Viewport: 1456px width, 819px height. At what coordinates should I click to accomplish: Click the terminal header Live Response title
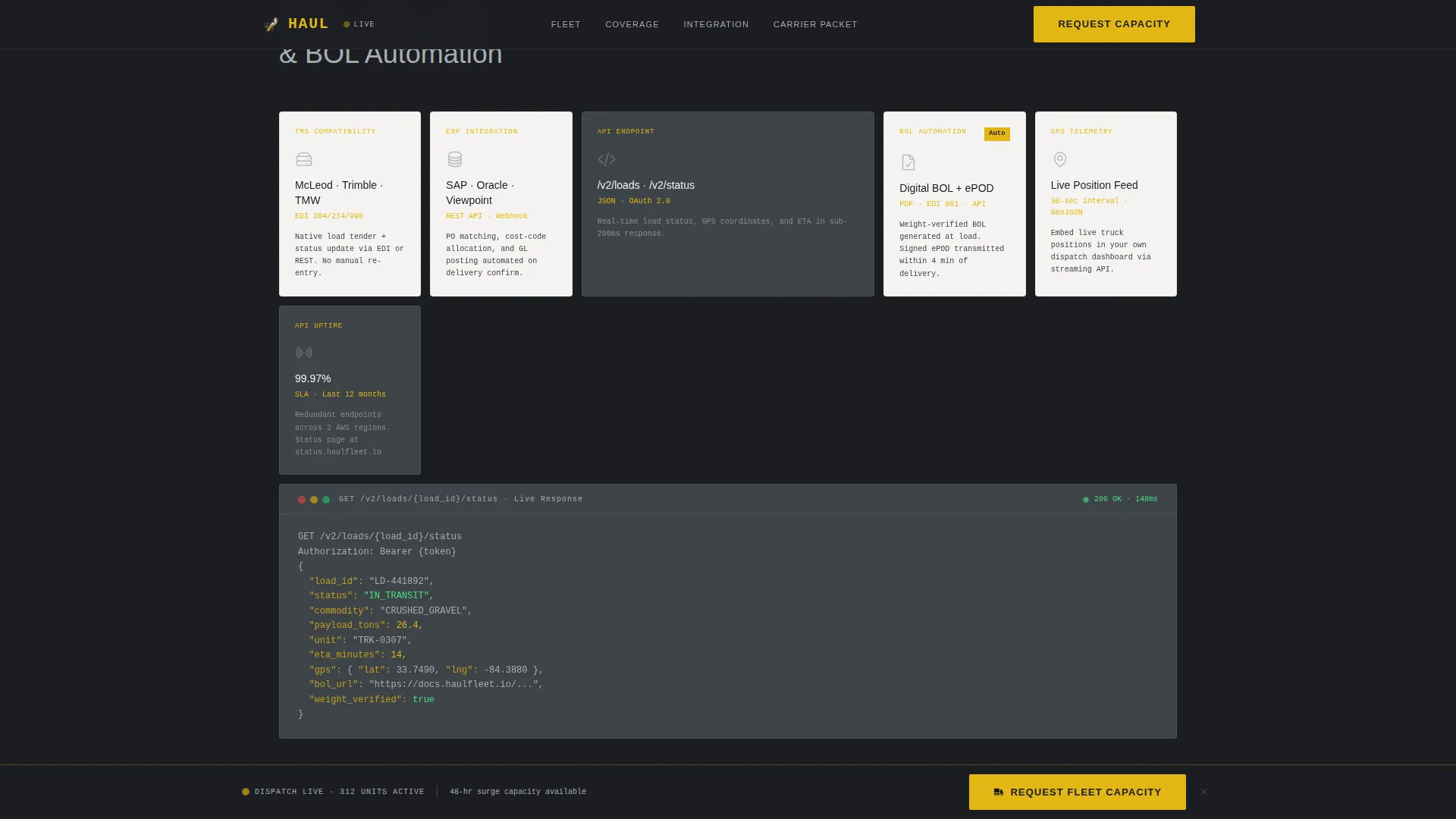[461, 499]
